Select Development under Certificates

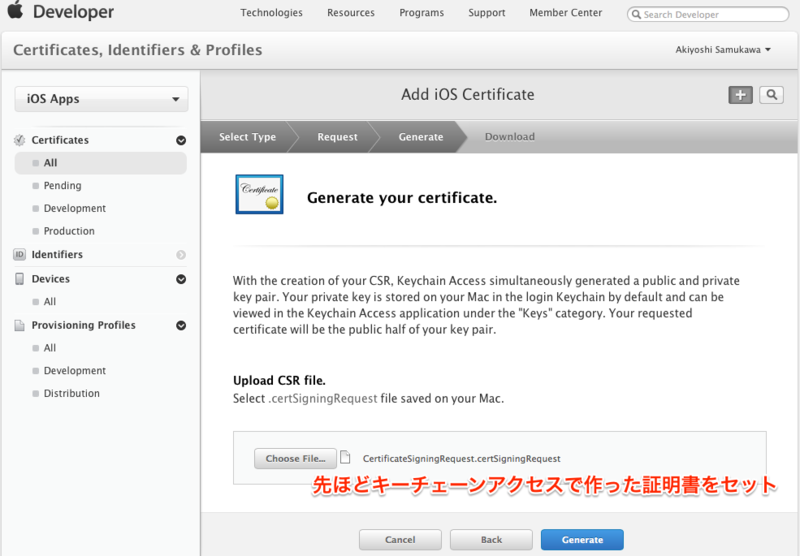tap(74, 208)
